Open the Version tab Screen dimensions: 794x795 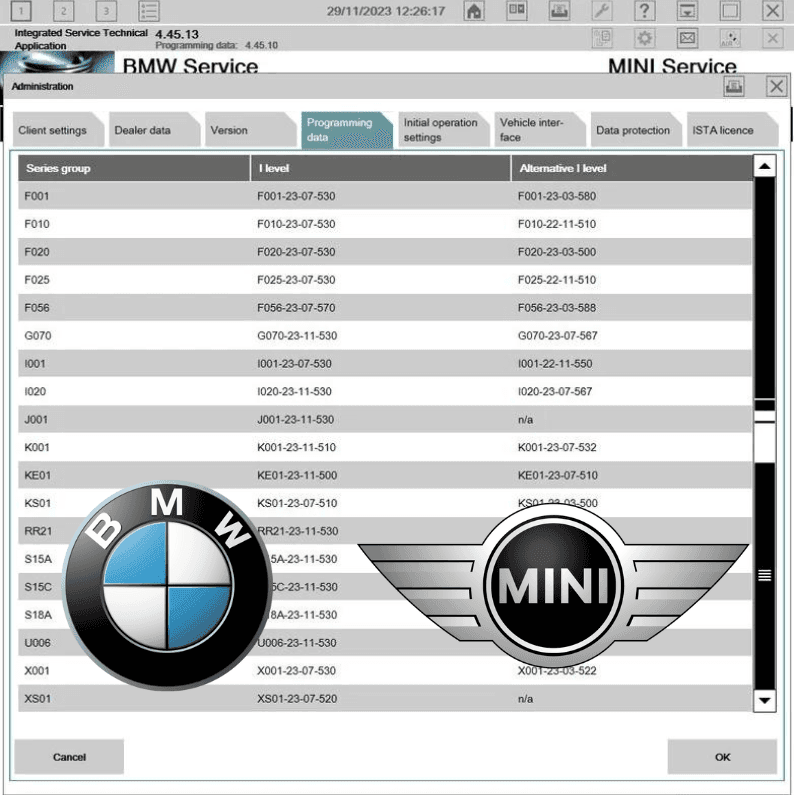[250, 130]
